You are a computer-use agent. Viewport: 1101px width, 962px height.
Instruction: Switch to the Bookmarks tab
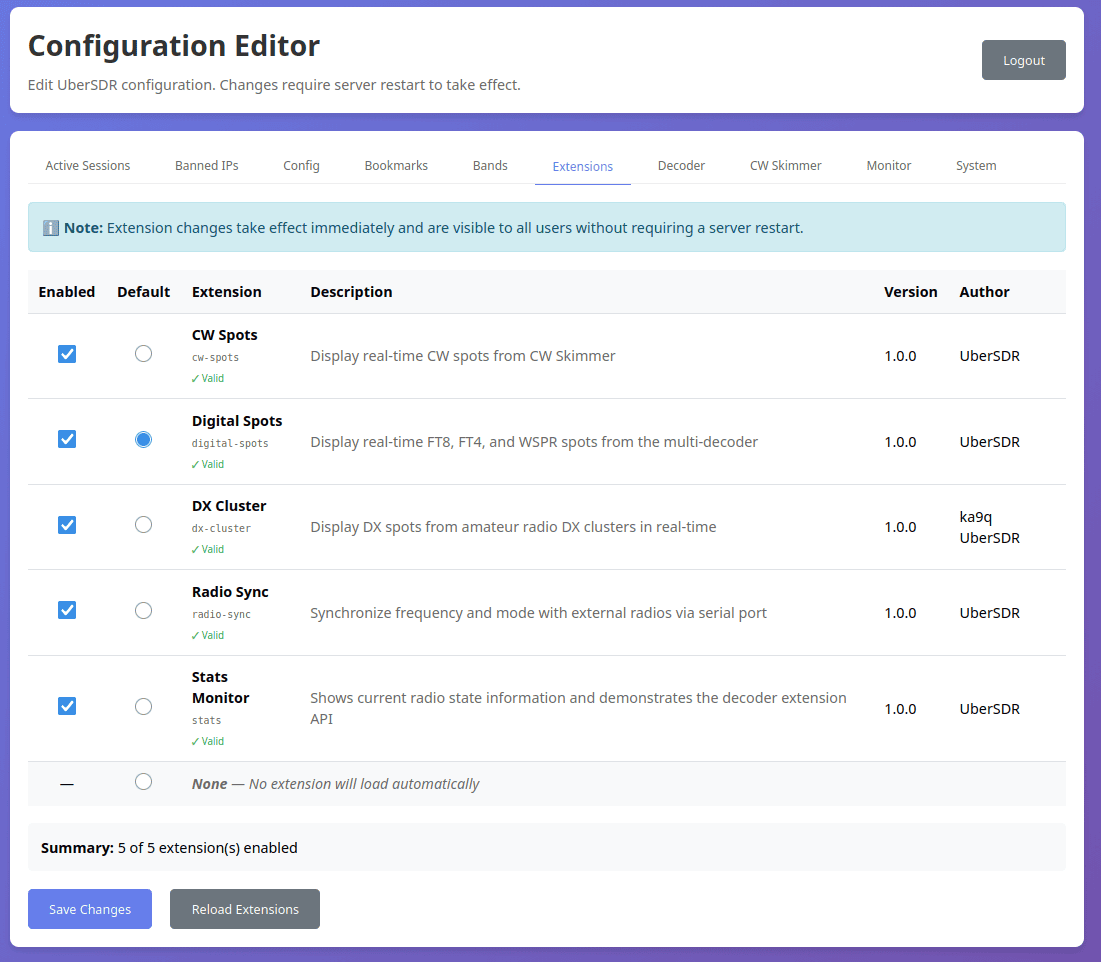[x=396, y=165]
